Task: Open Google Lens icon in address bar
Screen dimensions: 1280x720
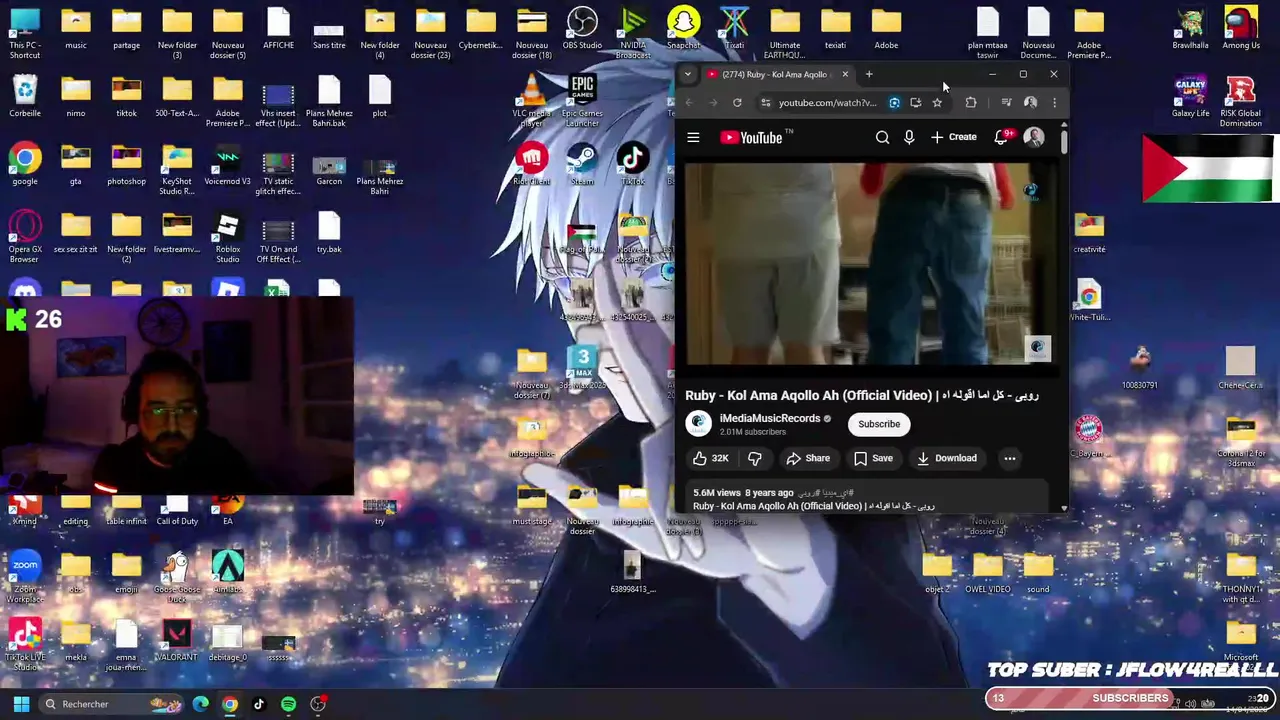Action: pos(894,102)
